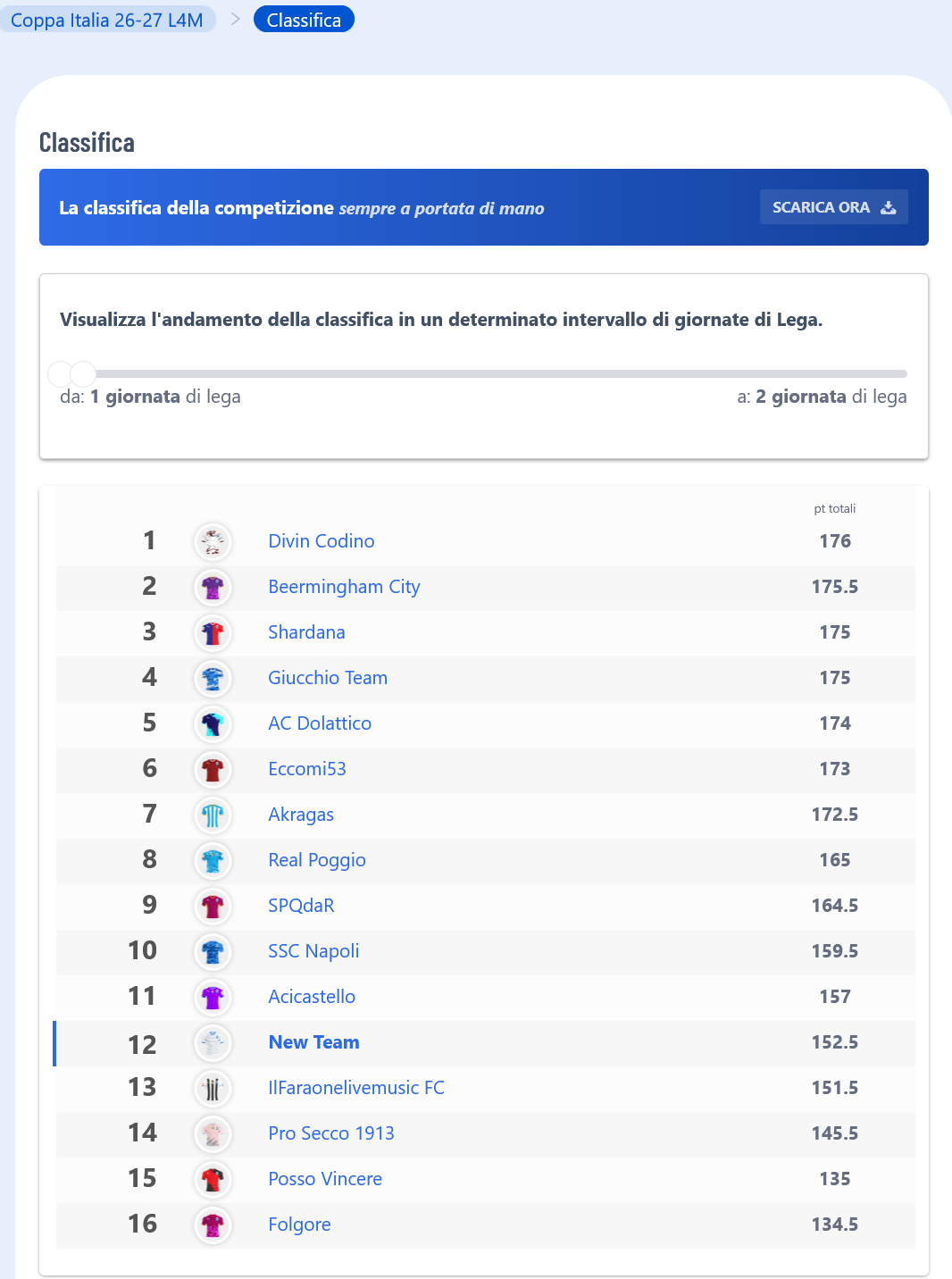This screenshot has width=952, height=1279.
Task: Click the AC Dolattico jersey icon
Action: pyautogui.click(x=213, y=723)
